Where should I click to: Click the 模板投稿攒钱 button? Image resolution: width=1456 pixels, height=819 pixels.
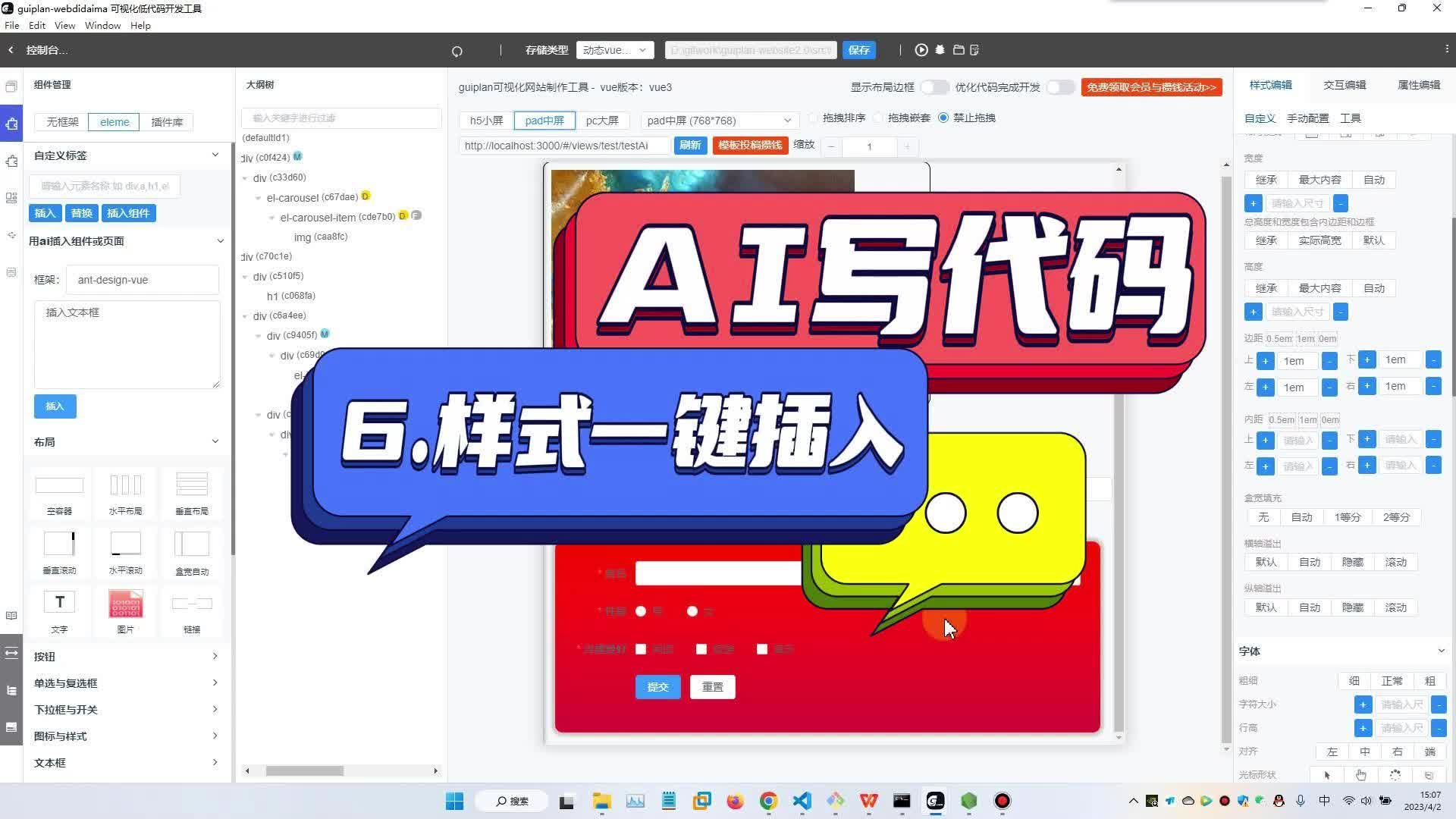[x=749, y=145]
